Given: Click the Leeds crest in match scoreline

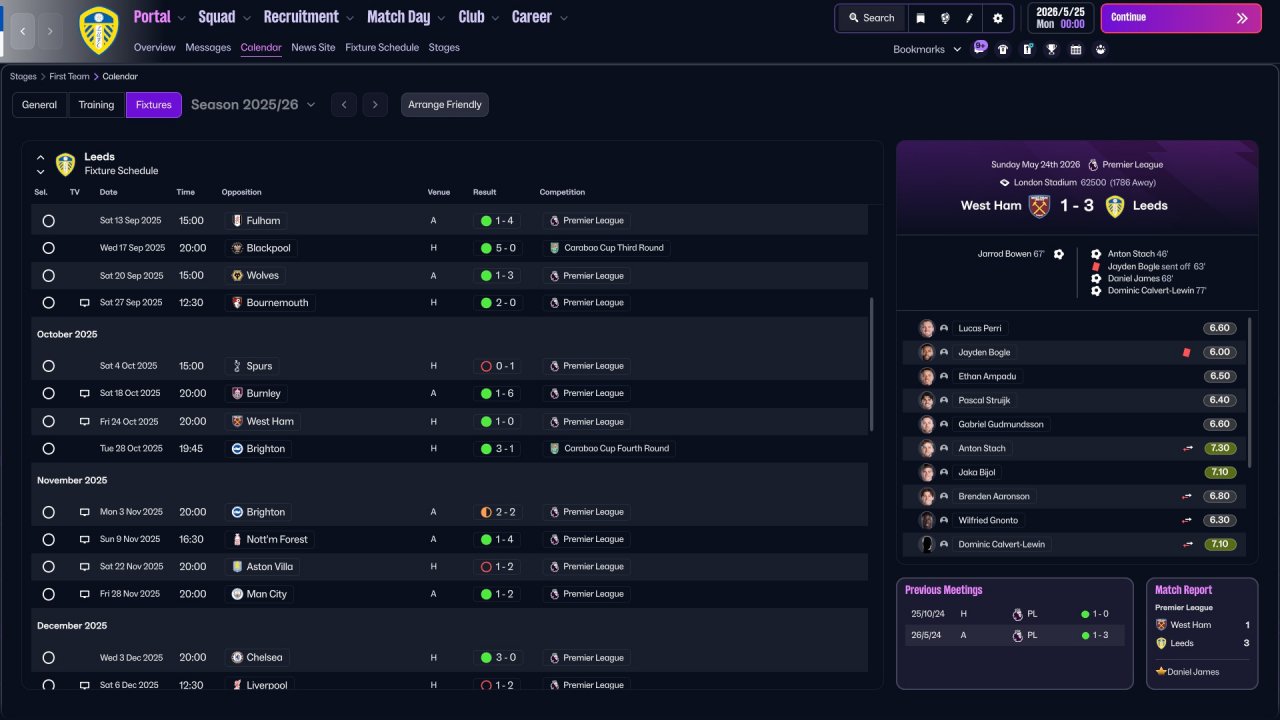Looking at the screenshot, I should click(x=1115, y=206).
